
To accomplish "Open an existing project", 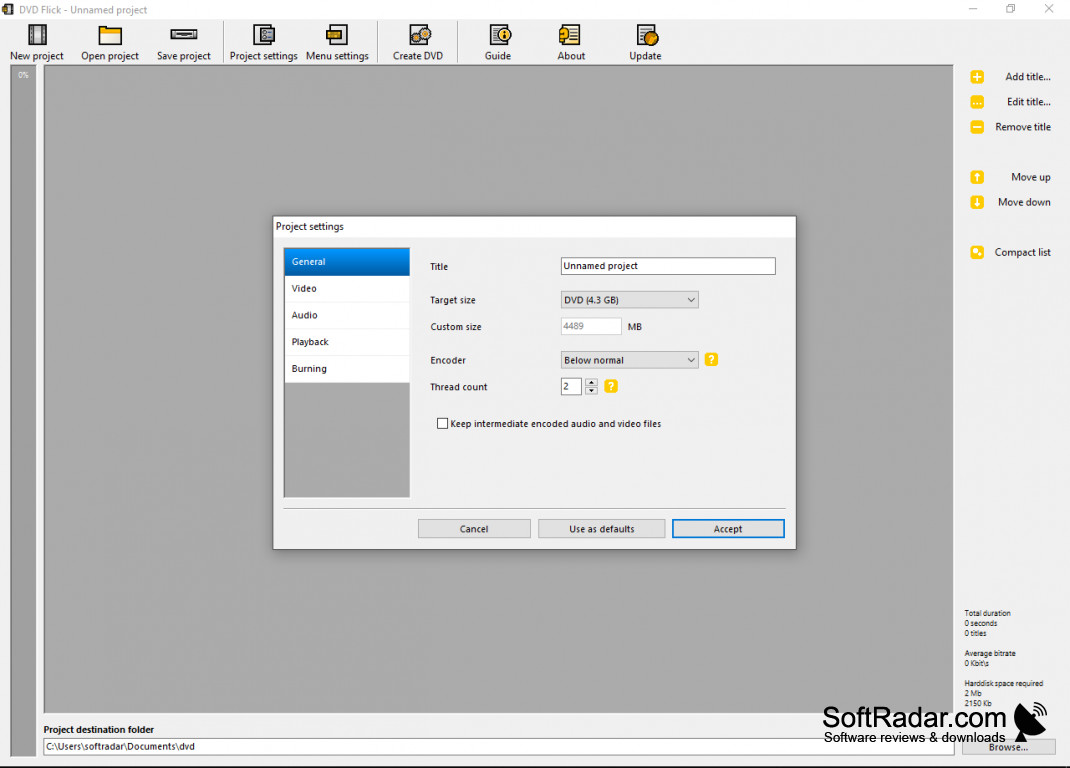I will pos(109,42).
